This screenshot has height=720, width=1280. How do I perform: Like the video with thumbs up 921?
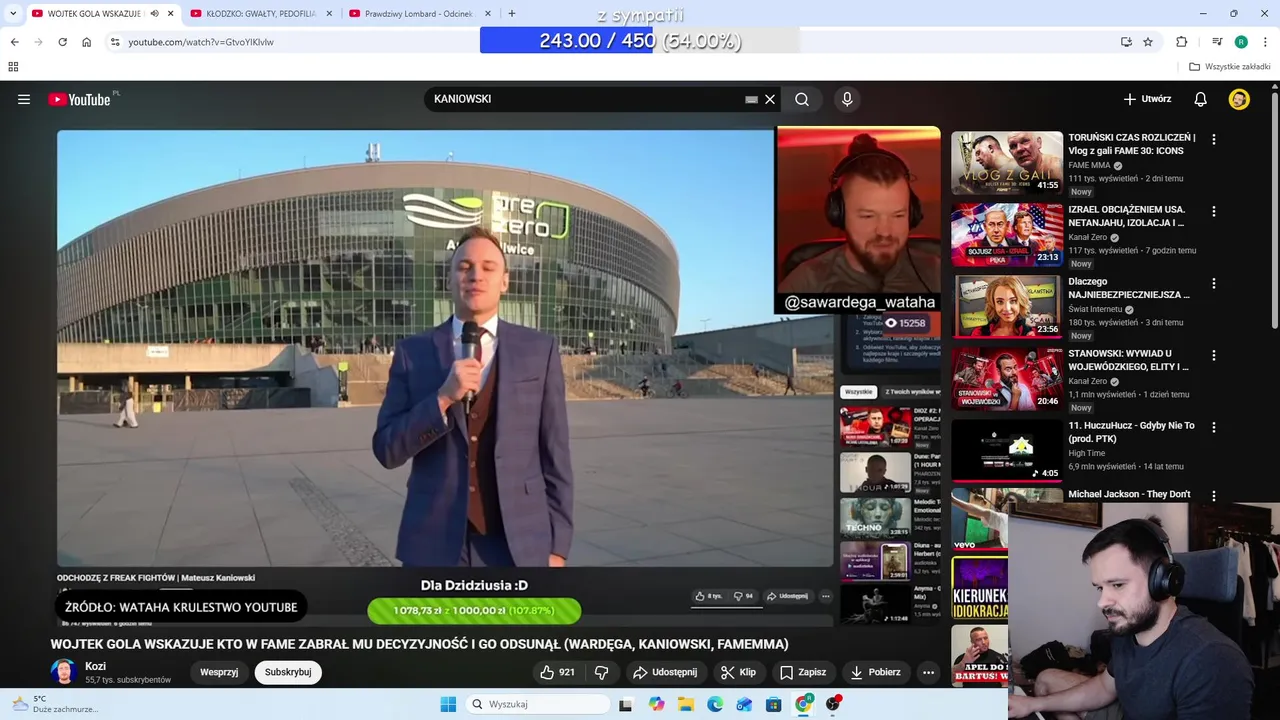tap(558, 672)
